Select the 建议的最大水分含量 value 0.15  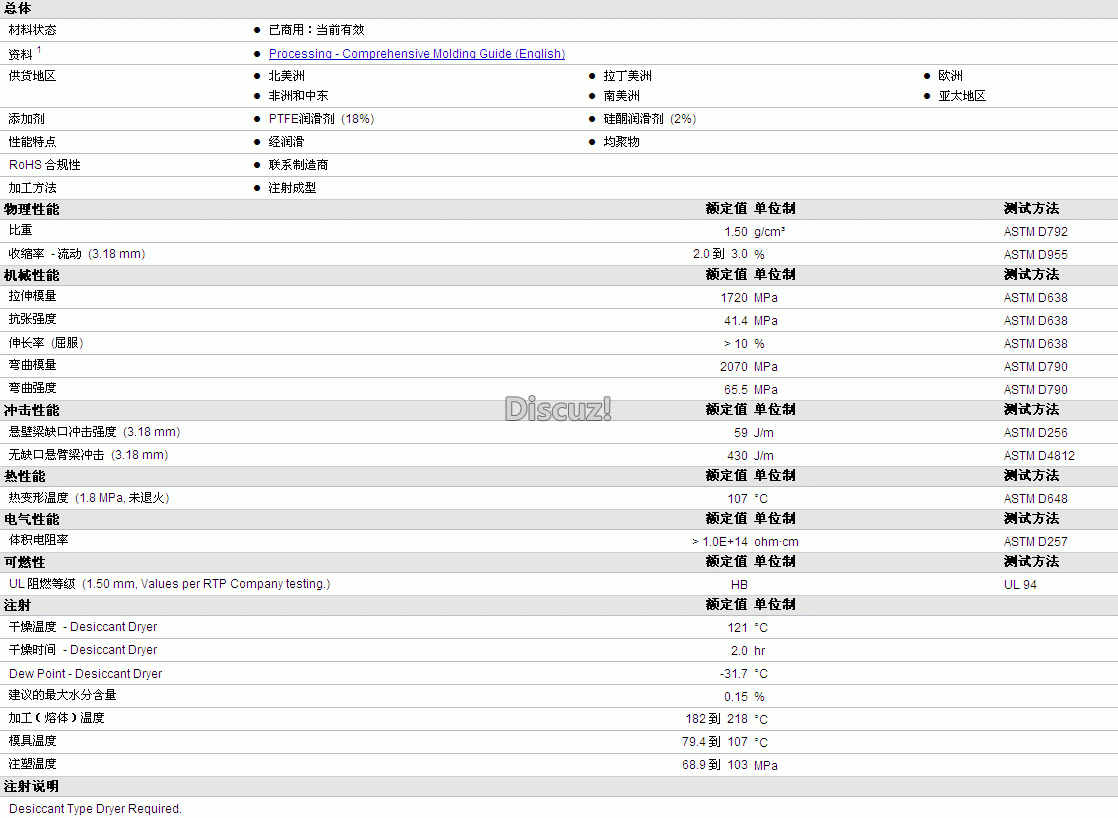pos(736,697)
